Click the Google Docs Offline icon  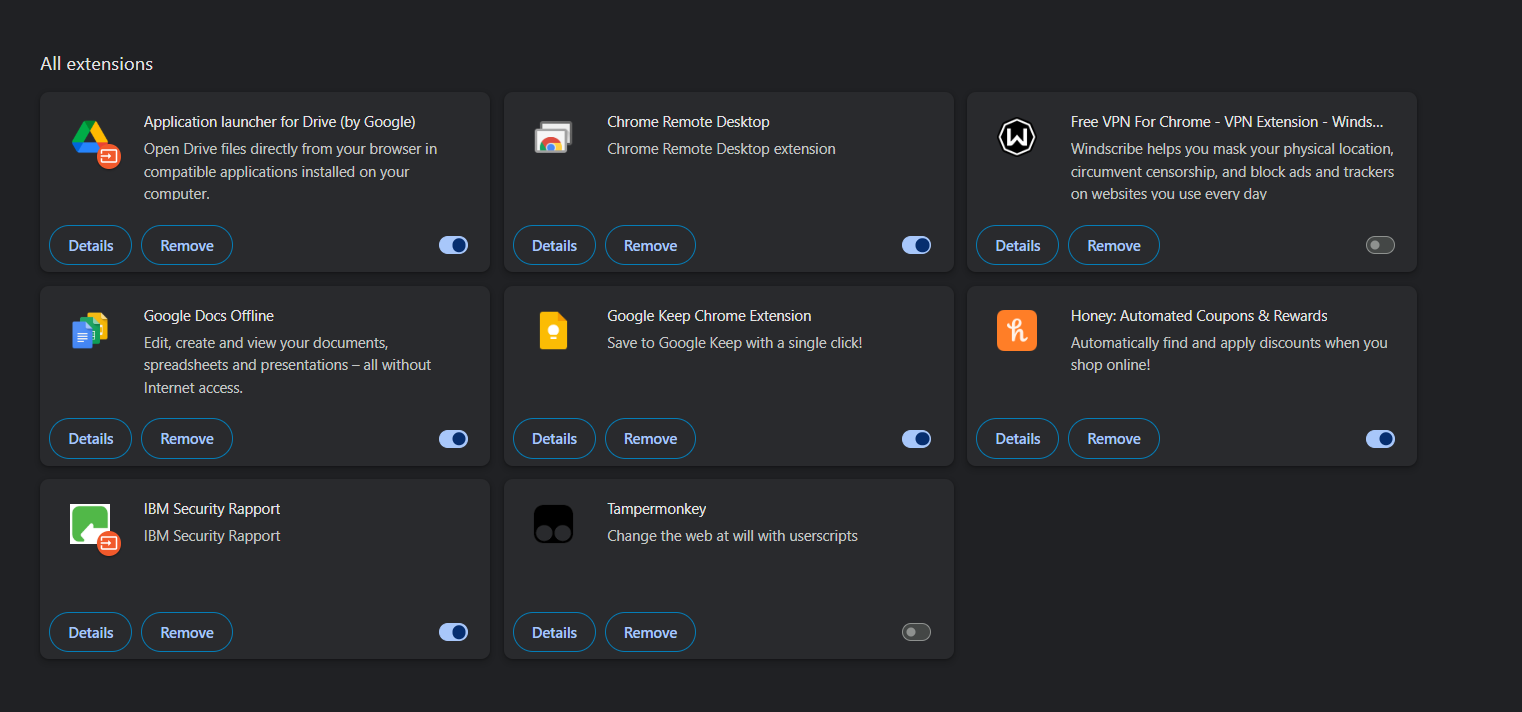pyautogui.click(x=90, y=330)
